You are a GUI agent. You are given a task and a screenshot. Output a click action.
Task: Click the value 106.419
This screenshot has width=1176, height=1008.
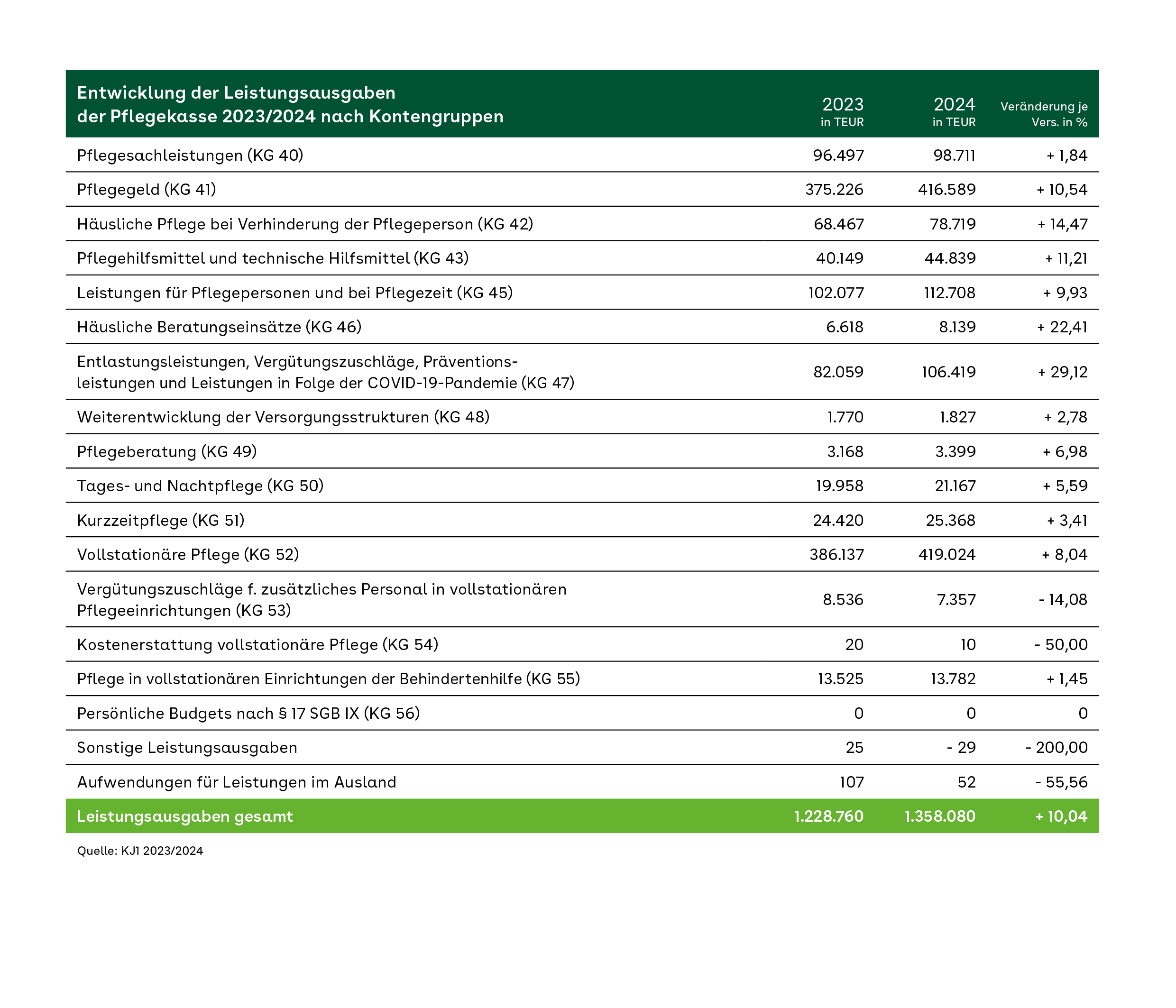pos(948,372)
